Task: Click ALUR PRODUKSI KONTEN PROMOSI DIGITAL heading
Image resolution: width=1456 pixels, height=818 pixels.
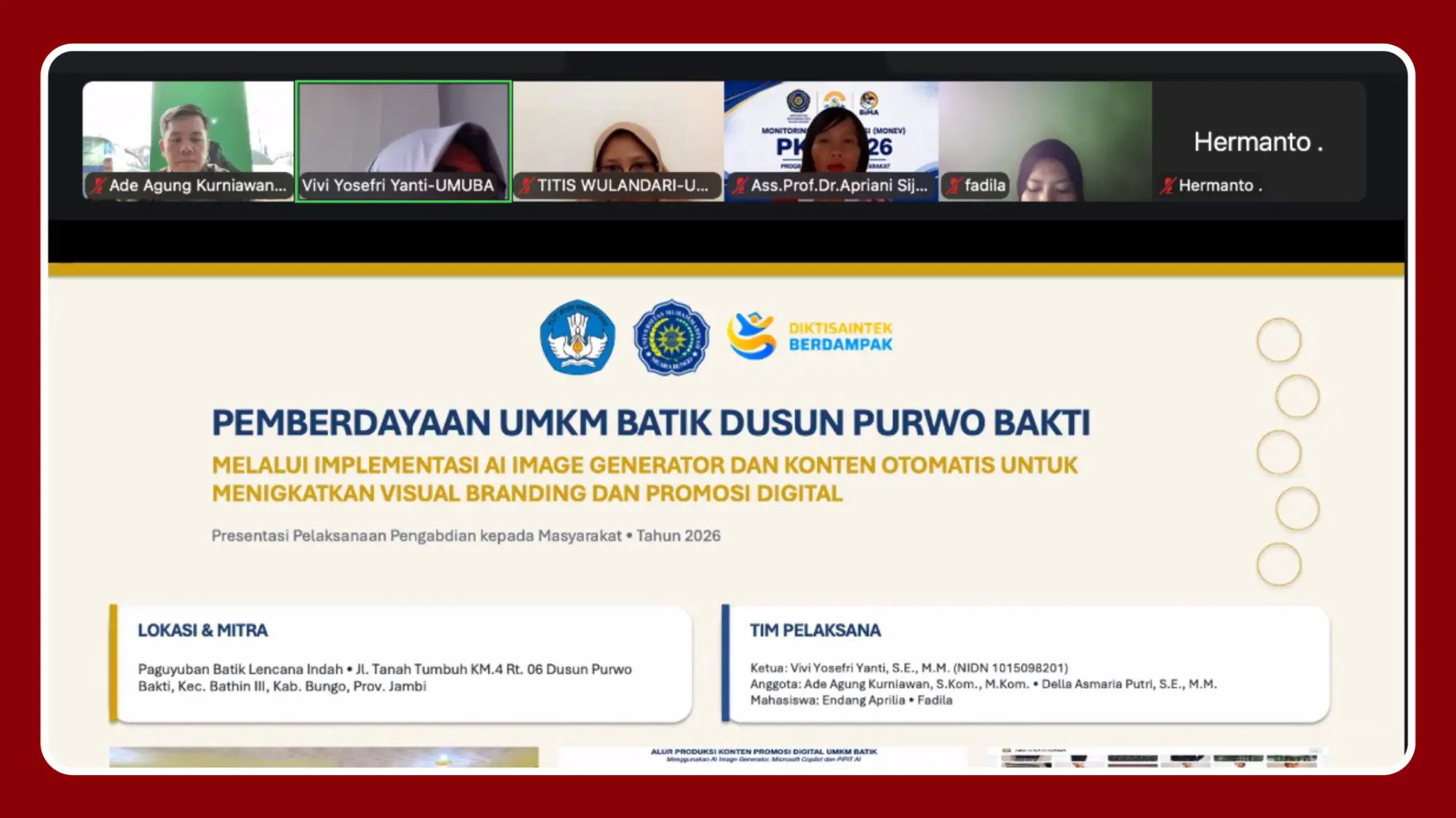Action: click(764, 752)
